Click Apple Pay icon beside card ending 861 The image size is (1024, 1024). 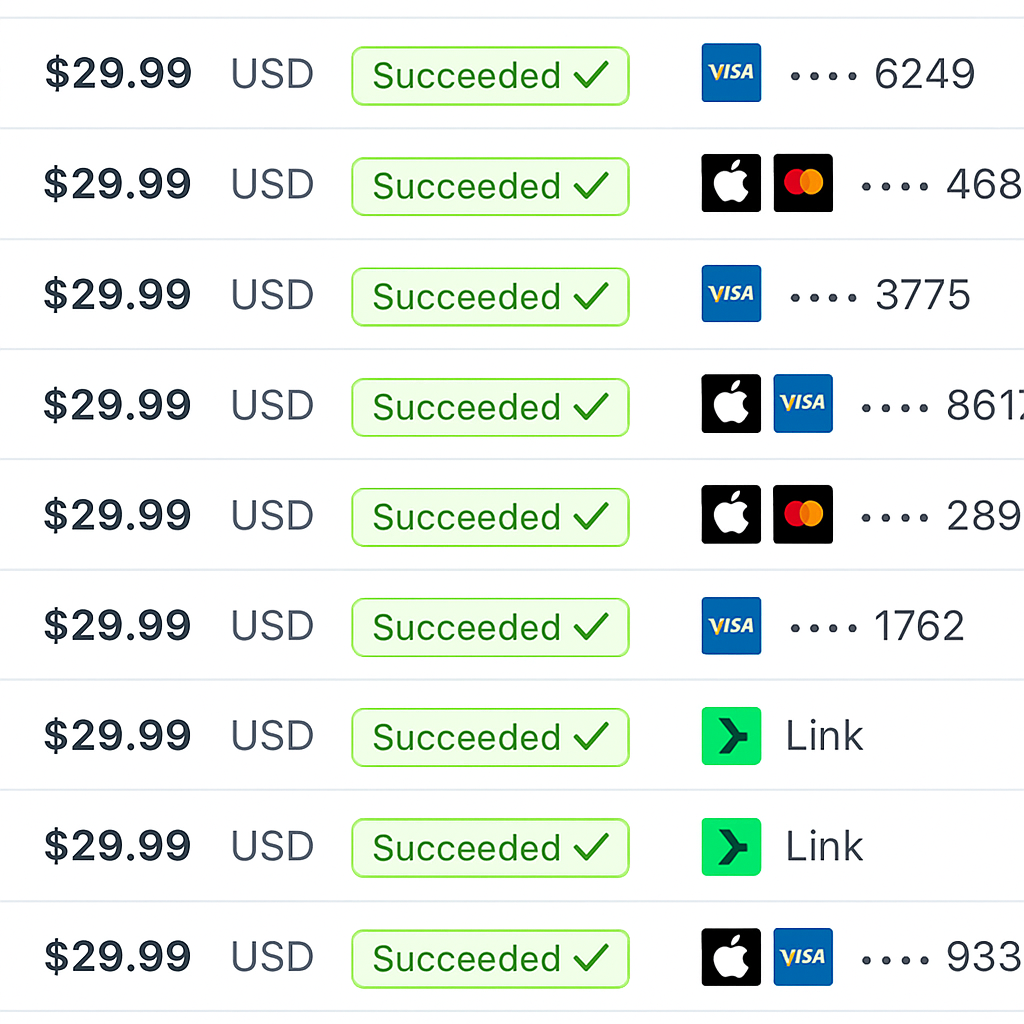click(731, 404)
